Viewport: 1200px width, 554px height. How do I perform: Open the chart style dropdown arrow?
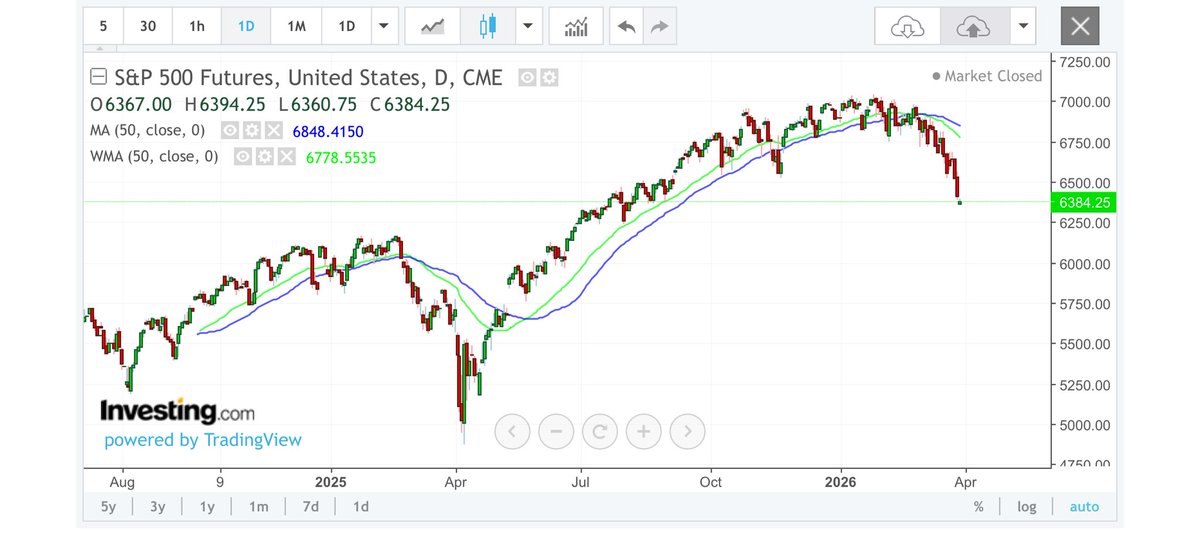[x=529, y=26]
